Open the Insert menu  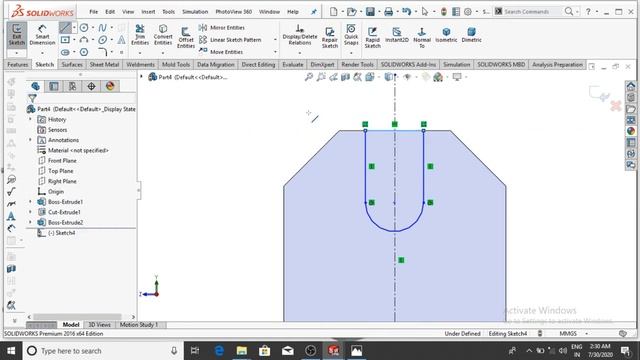click(x=148, y=12)
